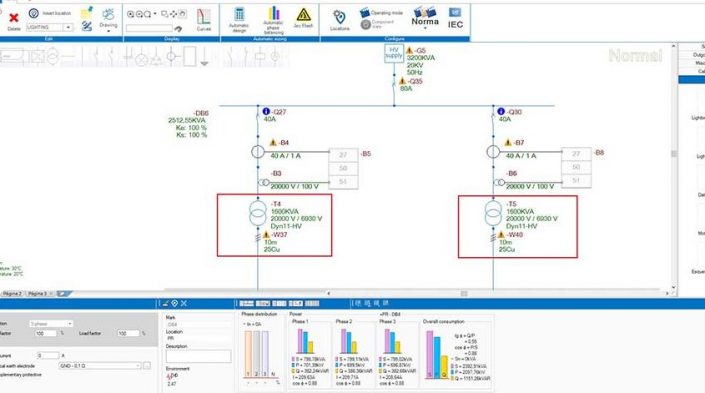Screen dimensions: 705x393
Task: Click warning icon next to -Q35 breaker
Action: point(402,81)
